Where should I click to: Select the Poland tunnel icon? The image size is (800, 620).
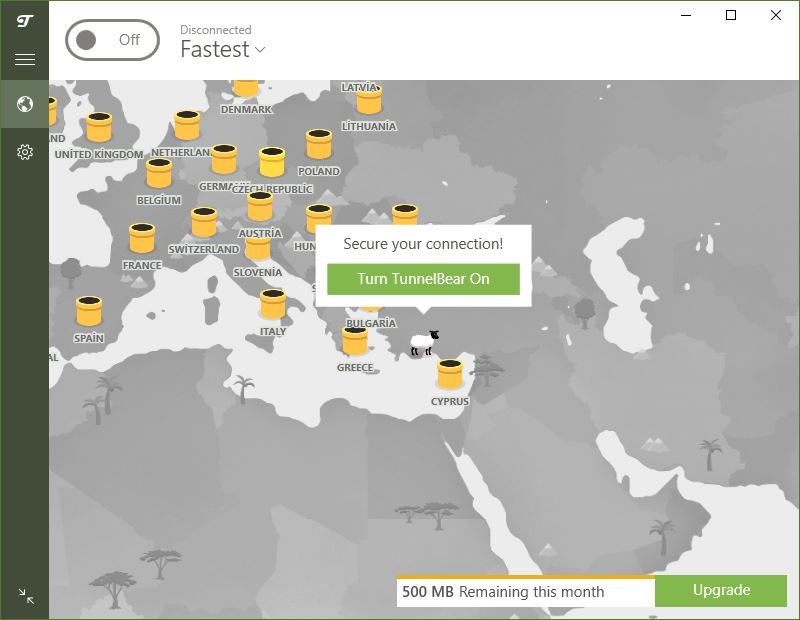(x=319, y=144)
